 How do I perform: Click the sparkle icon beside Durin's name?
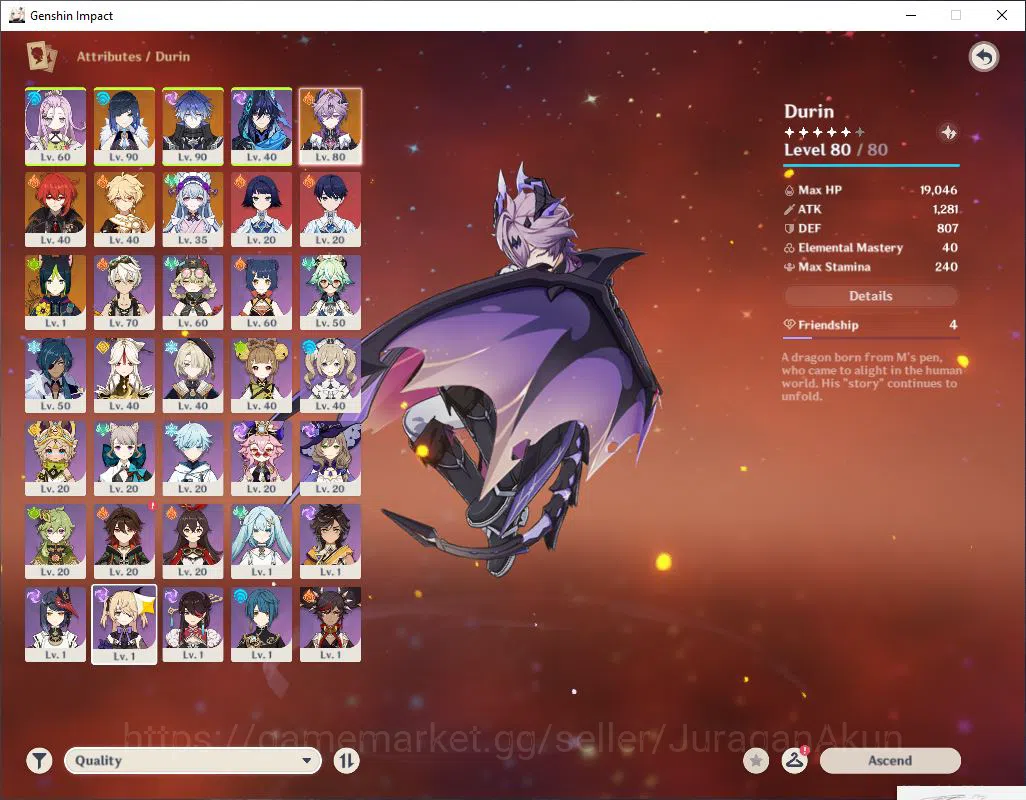click(x=948, y=132)
